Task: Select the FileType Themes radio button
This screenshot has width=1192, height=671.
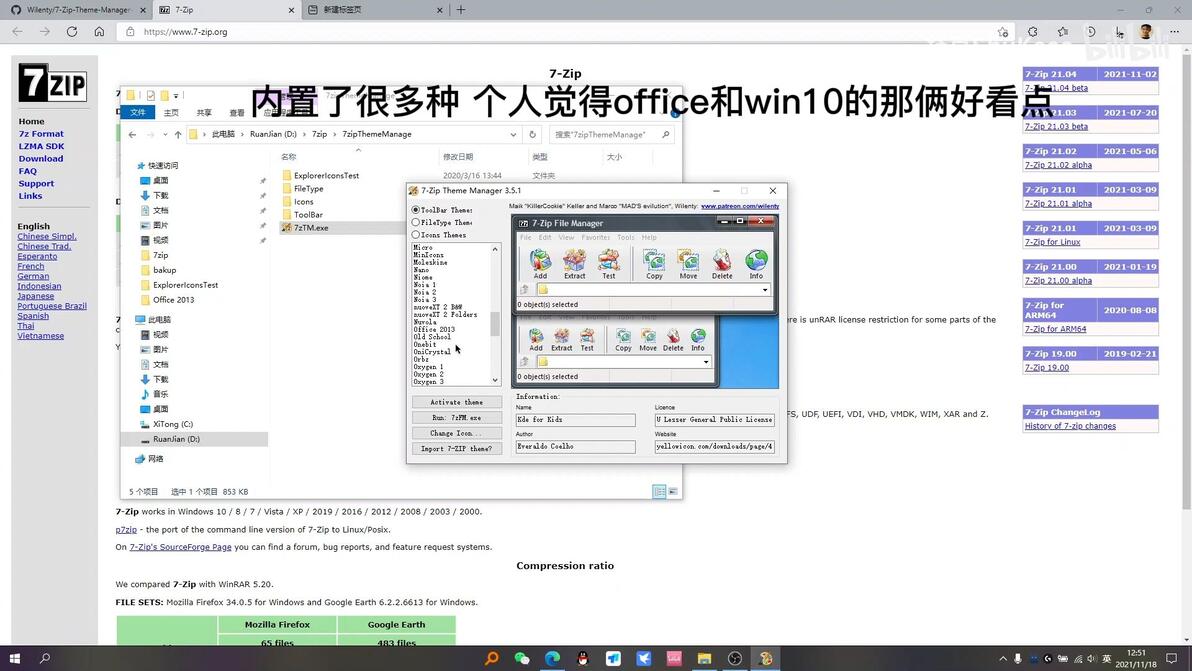Action: pyautogui.click(x=416, y=223)
